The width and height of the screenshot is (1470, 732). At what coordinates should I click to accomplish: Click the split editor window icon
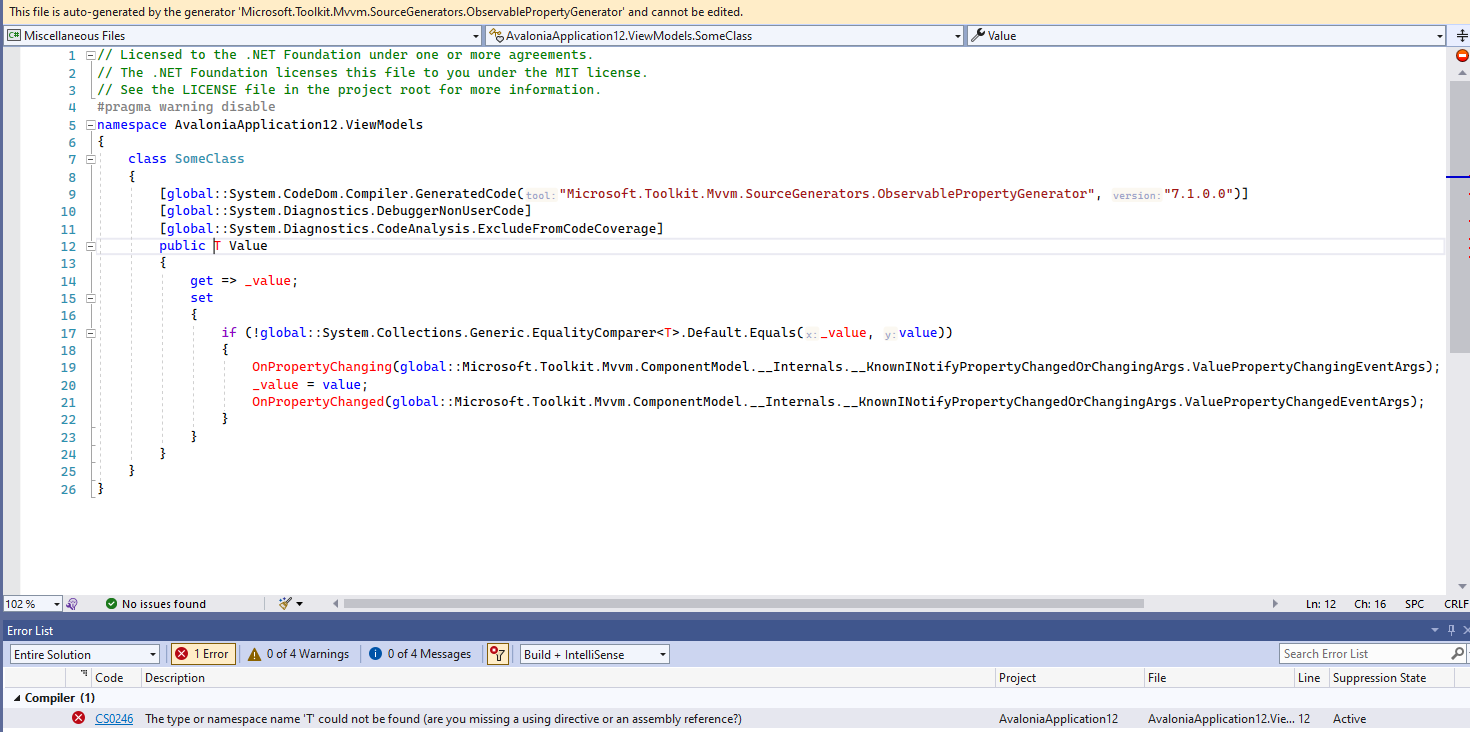point(1461,35)
